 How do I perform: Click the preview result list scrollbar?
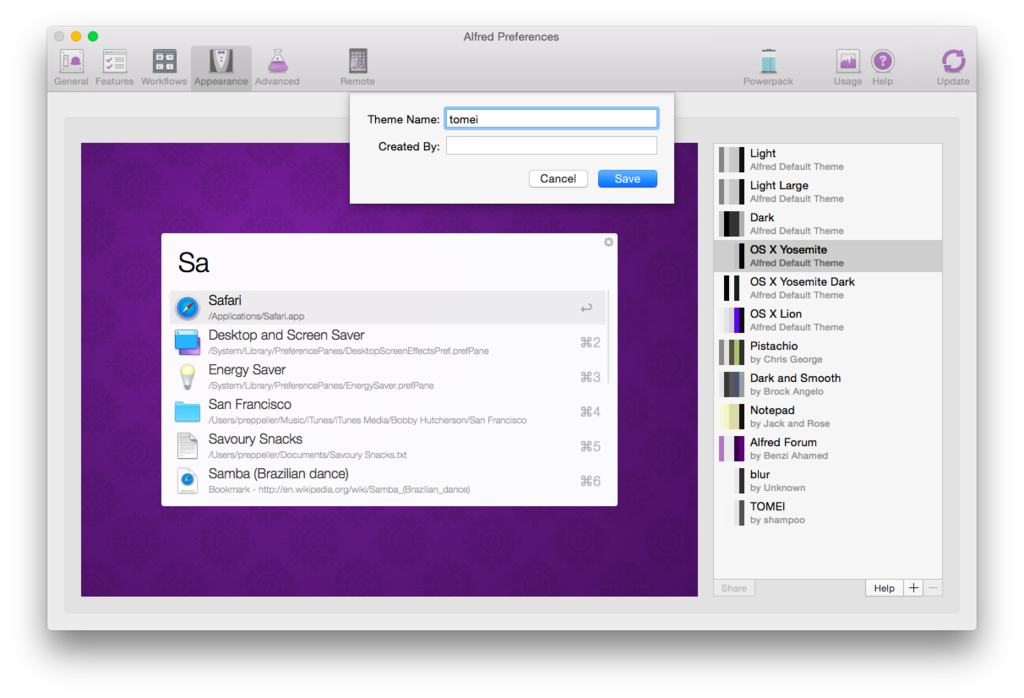pyautogui.click(x=609, y=338)
